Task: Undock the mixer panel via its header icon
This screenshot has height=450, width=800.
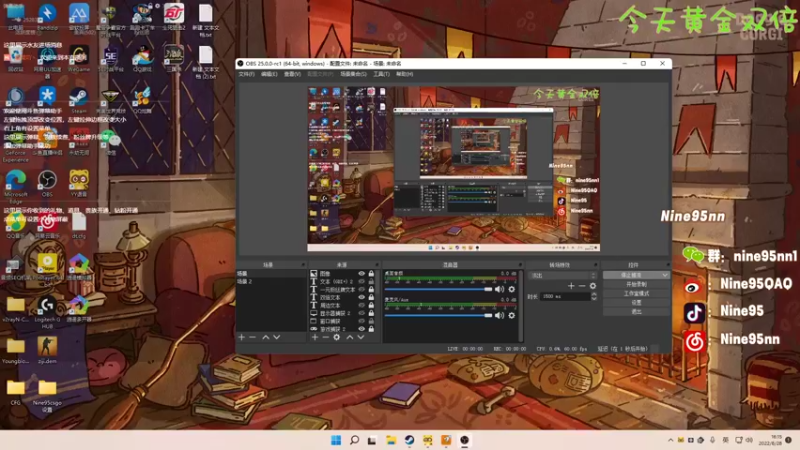Action: (x=520, y=265)
